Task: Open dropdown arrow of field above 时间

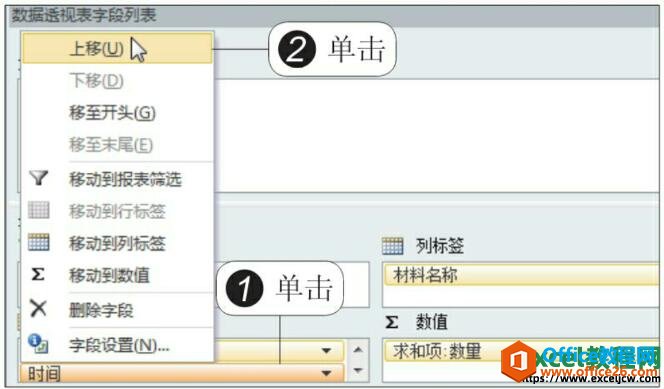Action: (326, 350)
